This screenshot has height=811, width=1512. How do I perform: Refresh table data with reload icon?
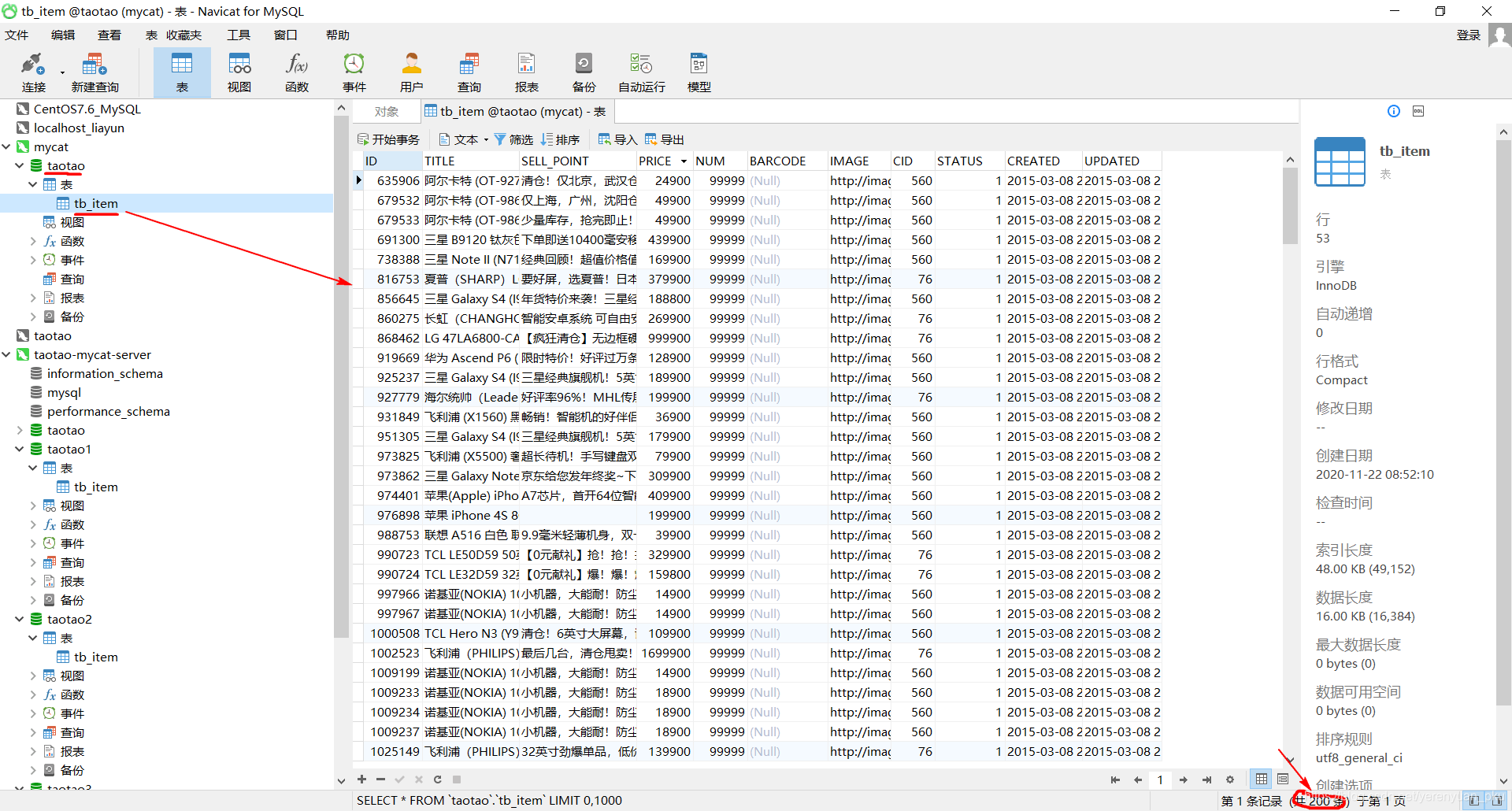point(437,780)
